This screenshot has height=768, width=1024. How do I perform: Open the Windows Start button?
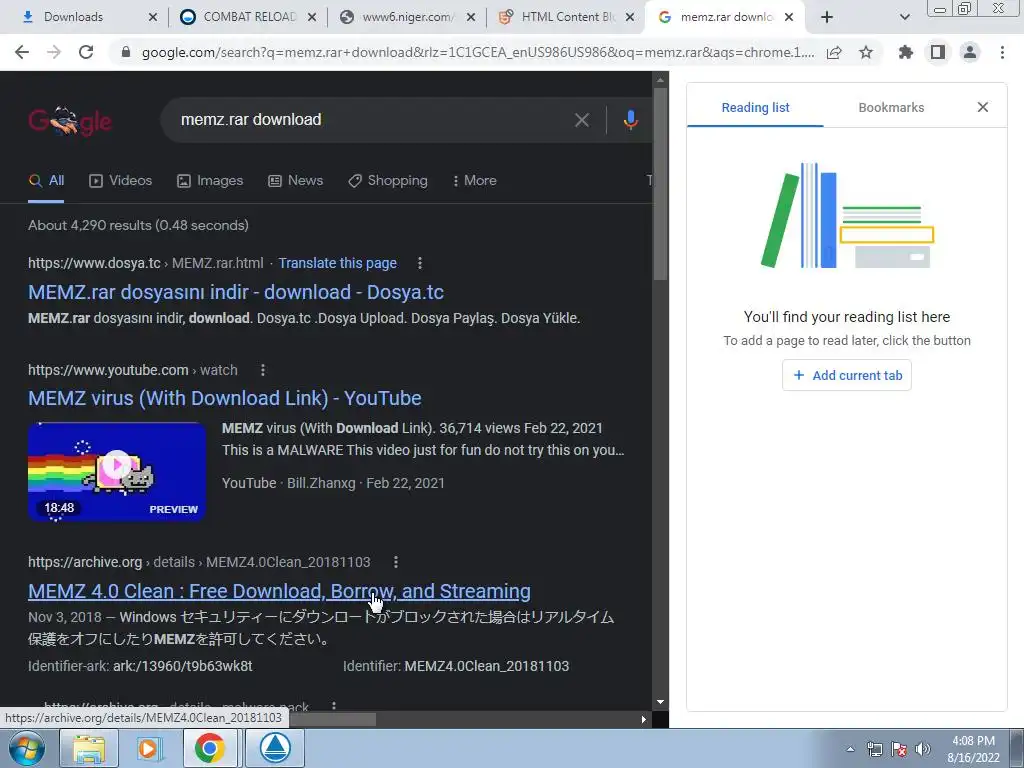pos(27,748)
